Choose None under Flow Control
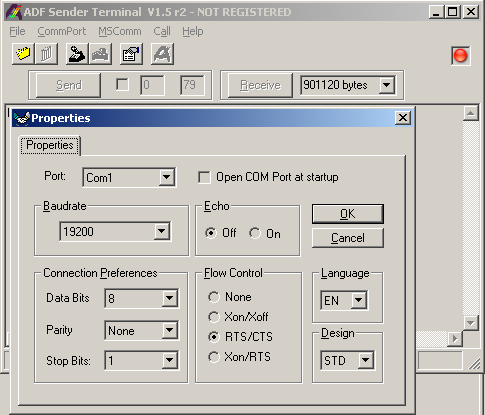The image size is (485, 415). point(214,297)
